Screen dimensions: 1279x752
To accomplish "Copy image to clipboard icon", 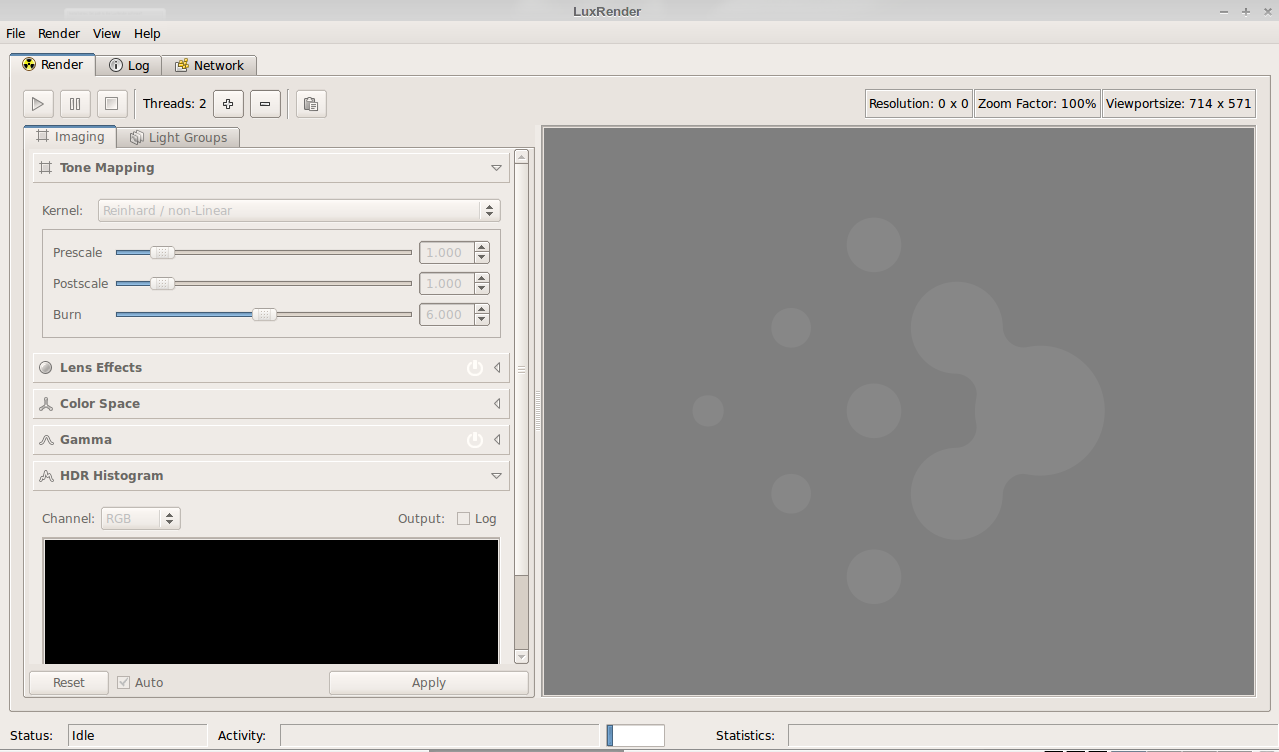I will (311, 103).
